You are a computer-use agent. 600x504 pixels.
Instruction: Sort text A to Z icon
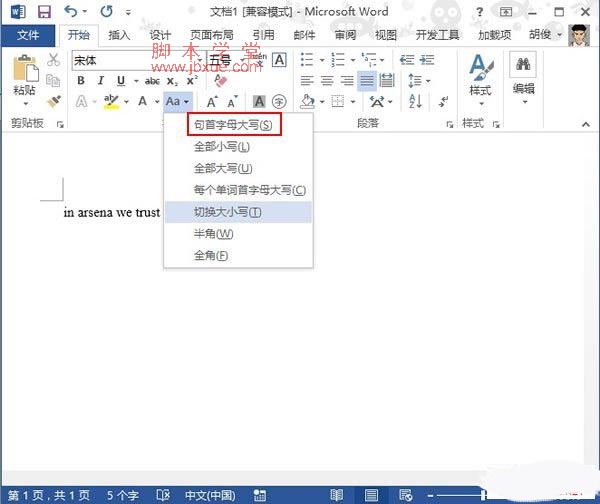click(x=416, y=101)
